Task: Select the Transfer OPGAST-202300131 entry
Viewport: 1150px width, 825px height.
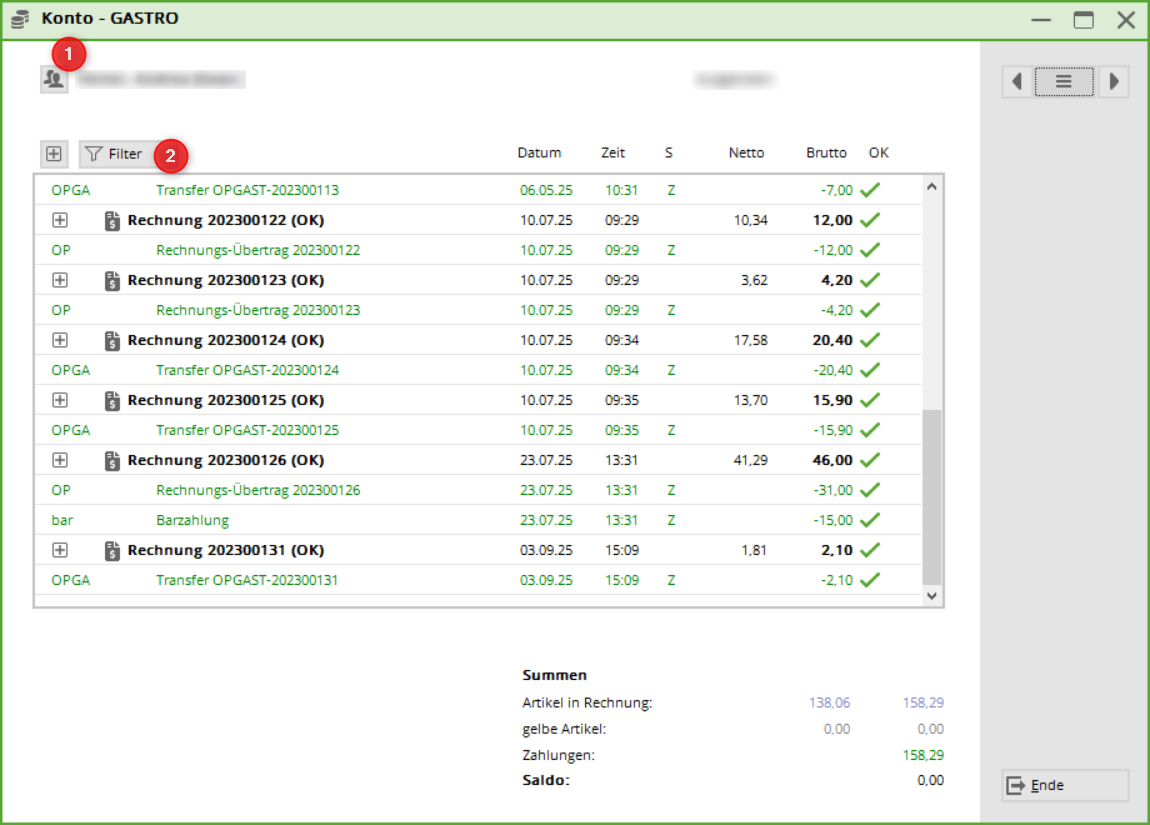Action: 247,580
